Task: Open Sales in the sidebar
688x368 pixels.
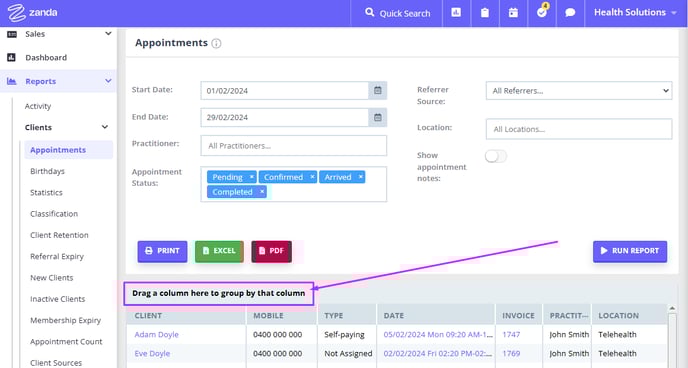Action: (35, 34)
